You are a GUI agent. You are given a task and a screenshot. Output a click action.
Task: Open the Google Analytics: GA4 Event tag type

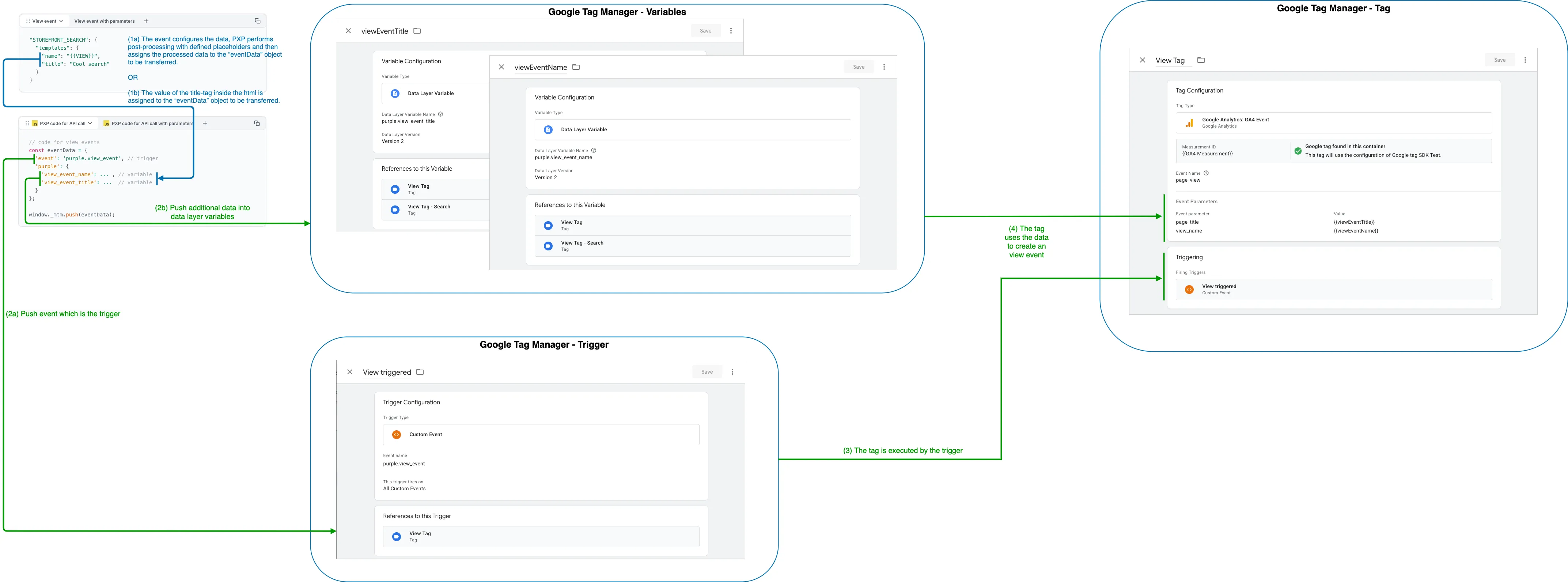click(x=1334, y=123)
